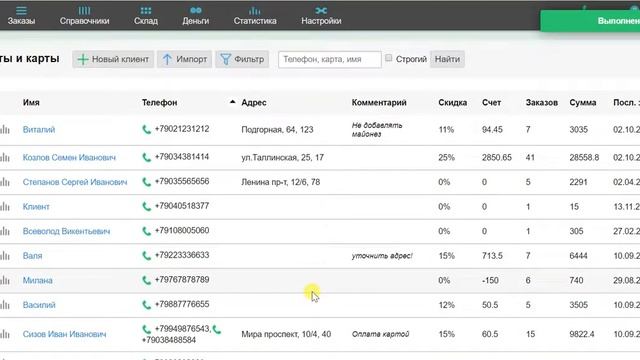Open client Всеволод Викентьевич

pyautogui.click(x=67, y=231)
